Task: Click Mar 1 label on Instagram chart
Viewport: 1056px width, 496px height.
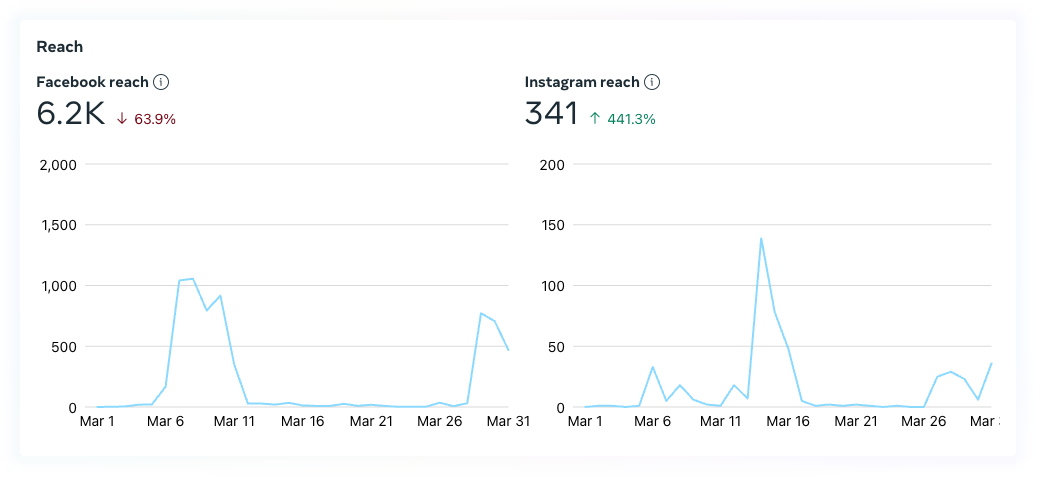Action: point(585,422)
